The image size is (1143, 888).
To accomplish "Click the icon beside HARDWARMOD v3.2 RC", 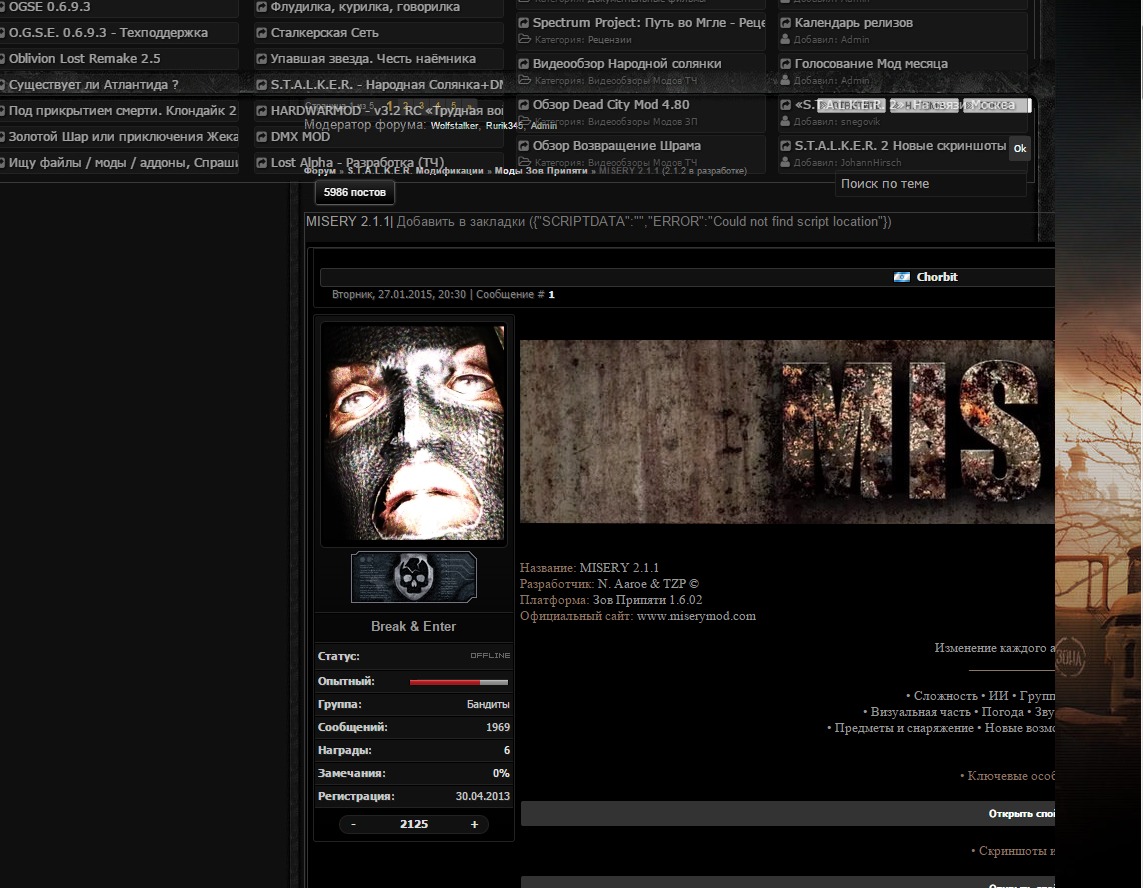I will (261, 111).
